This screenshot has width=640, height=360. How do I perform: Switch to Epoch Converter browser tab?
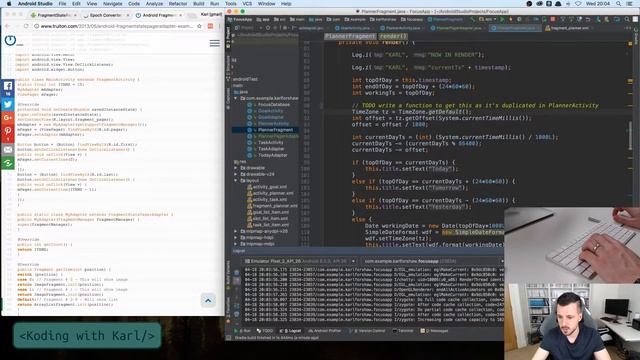tap(106, 15)
